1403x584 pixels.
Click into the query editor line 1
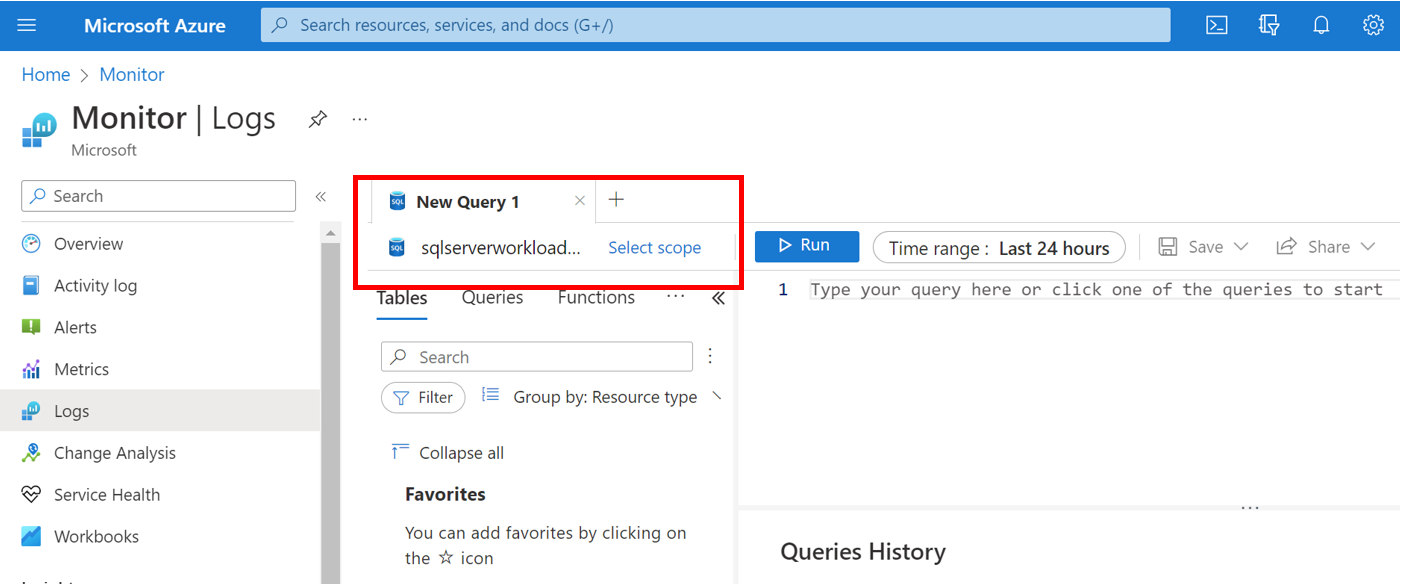click(x=1096, y=290)
